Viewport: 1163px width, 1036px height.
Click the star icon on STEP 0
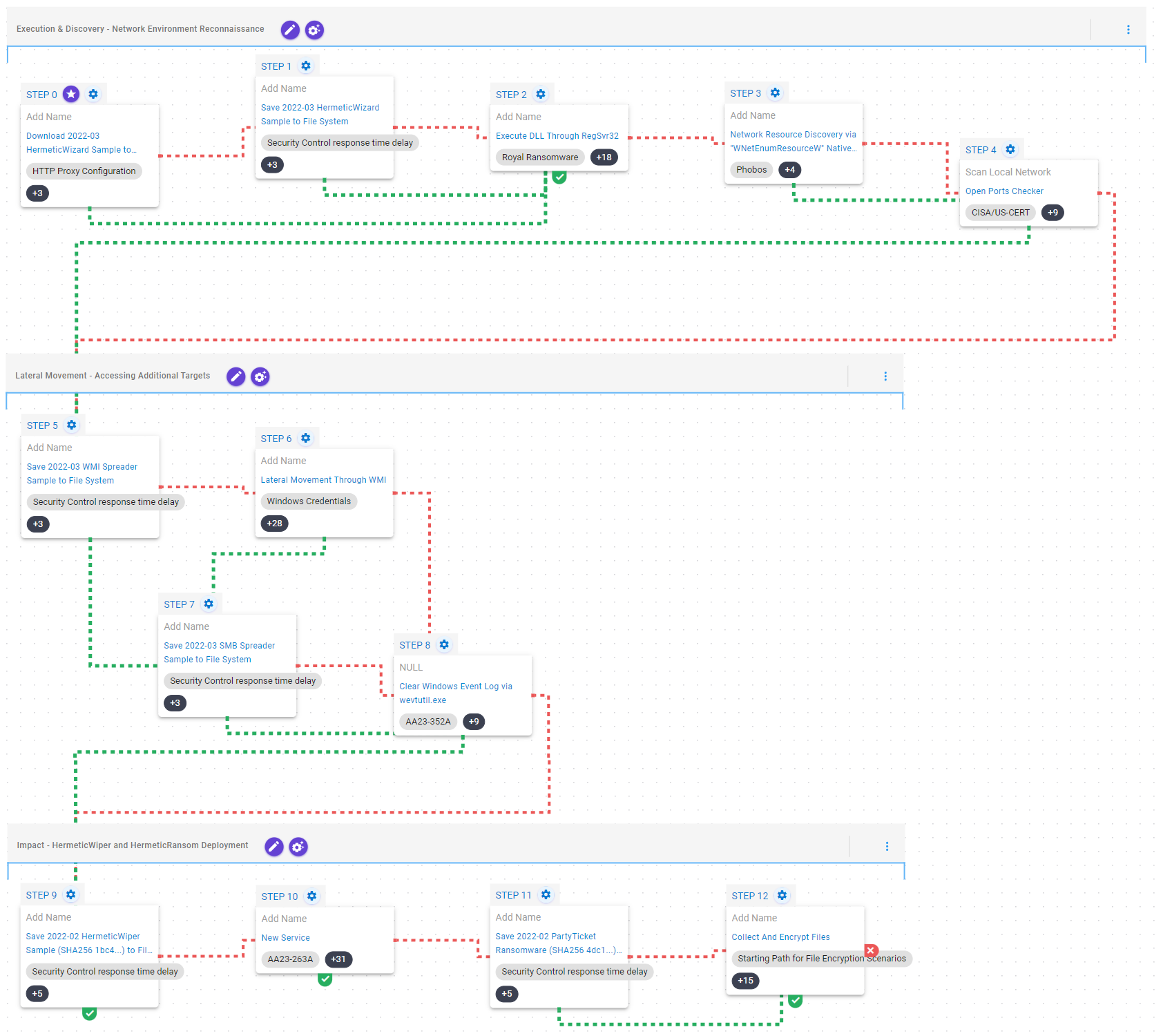pyautogui.click(x=71, y=94)
